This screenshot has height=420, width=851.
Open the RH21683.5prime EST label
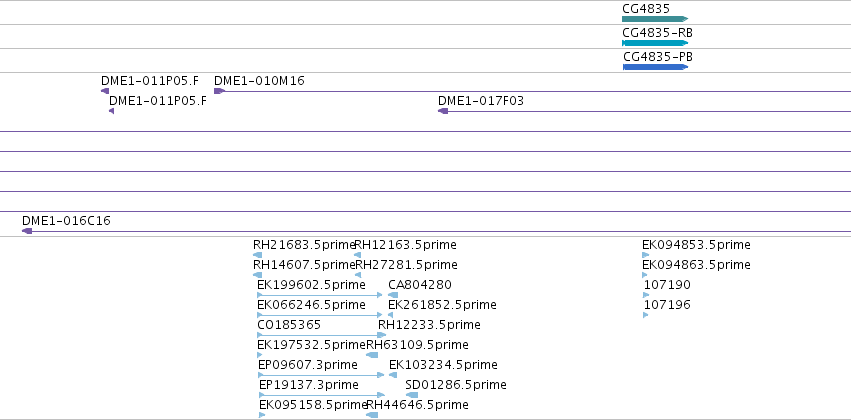pyautogui.click(x=304, y=245)
